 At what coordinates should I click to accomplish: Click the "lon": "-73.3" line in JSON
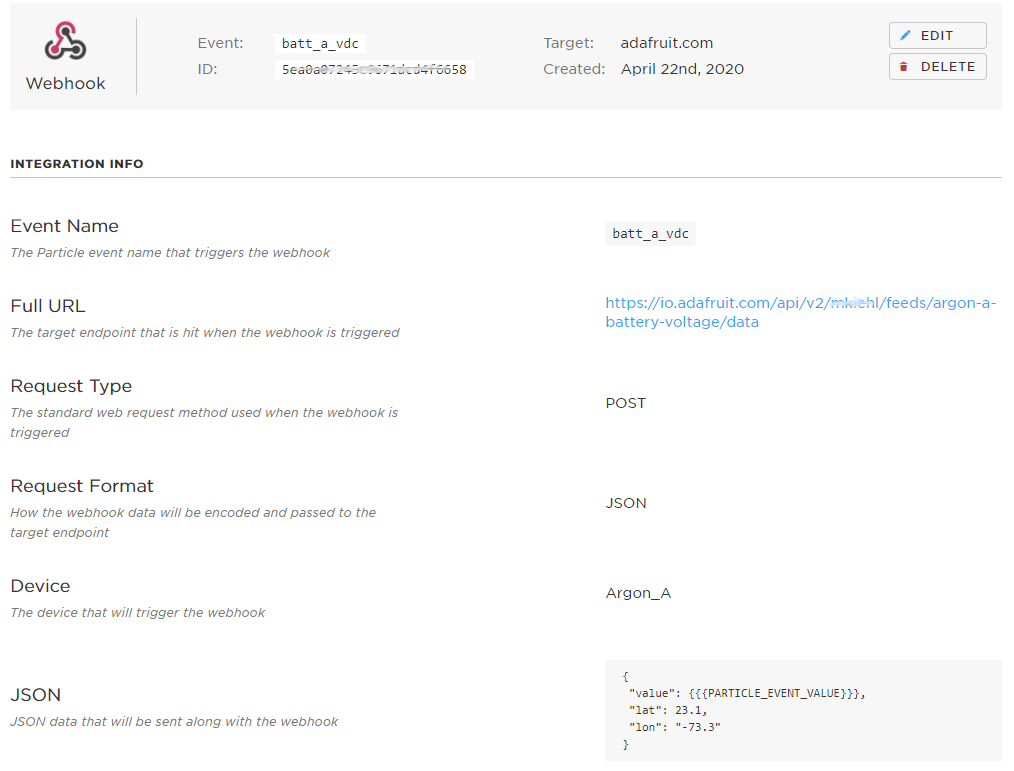point(674,727)
